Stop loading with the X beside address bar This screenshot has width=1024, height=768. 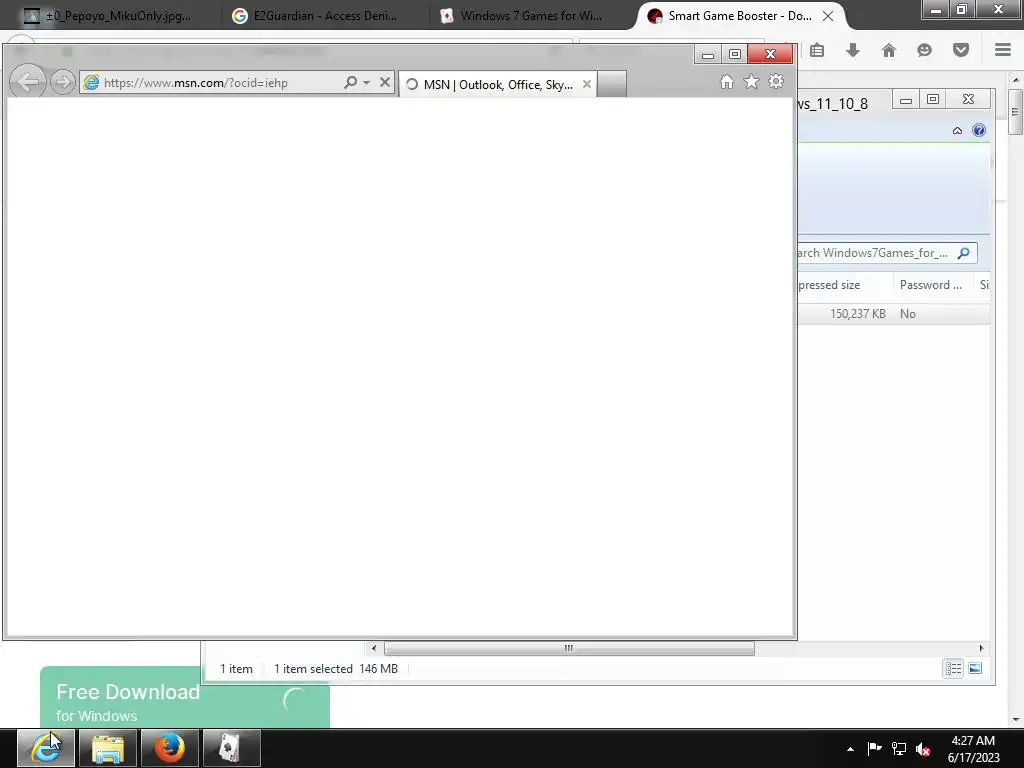tap(385, 82)
